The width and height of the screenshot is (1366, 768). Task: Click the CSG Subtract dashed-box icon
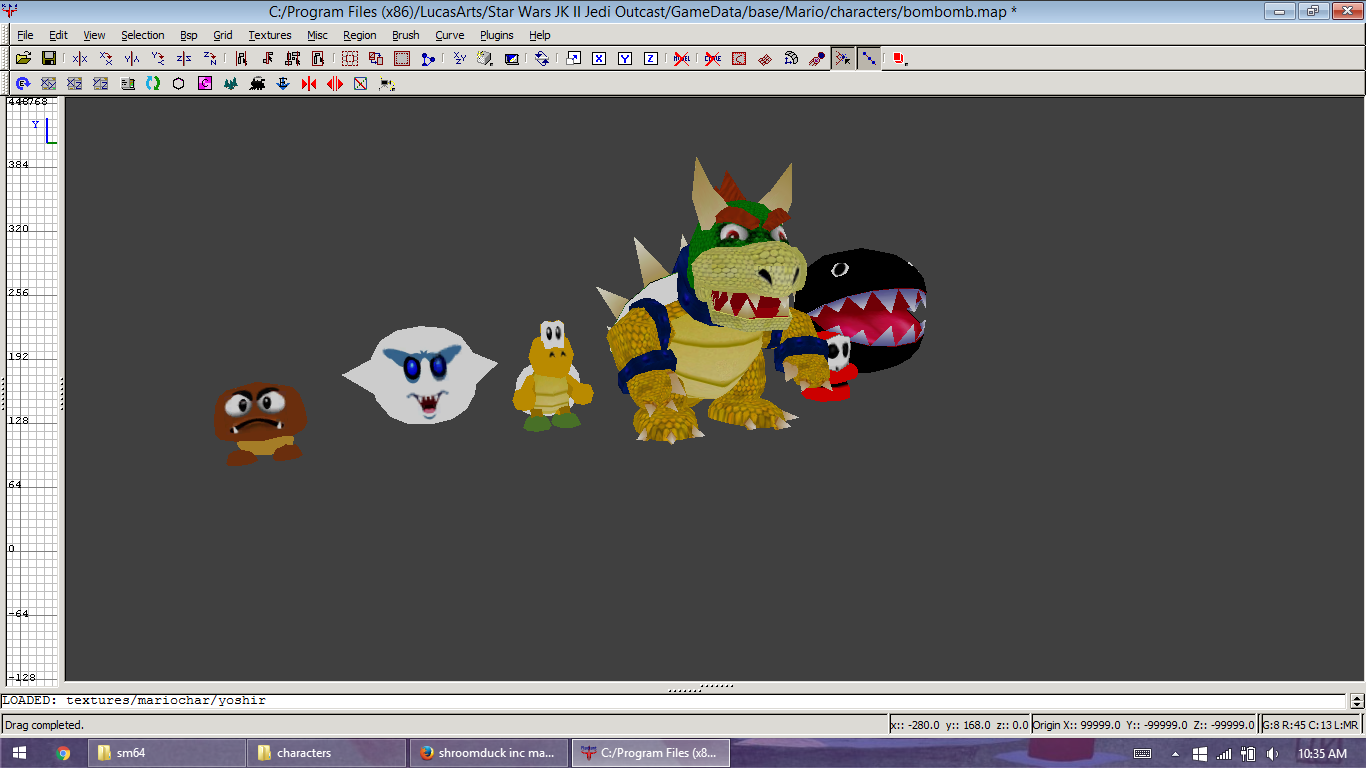click(350, 59)
